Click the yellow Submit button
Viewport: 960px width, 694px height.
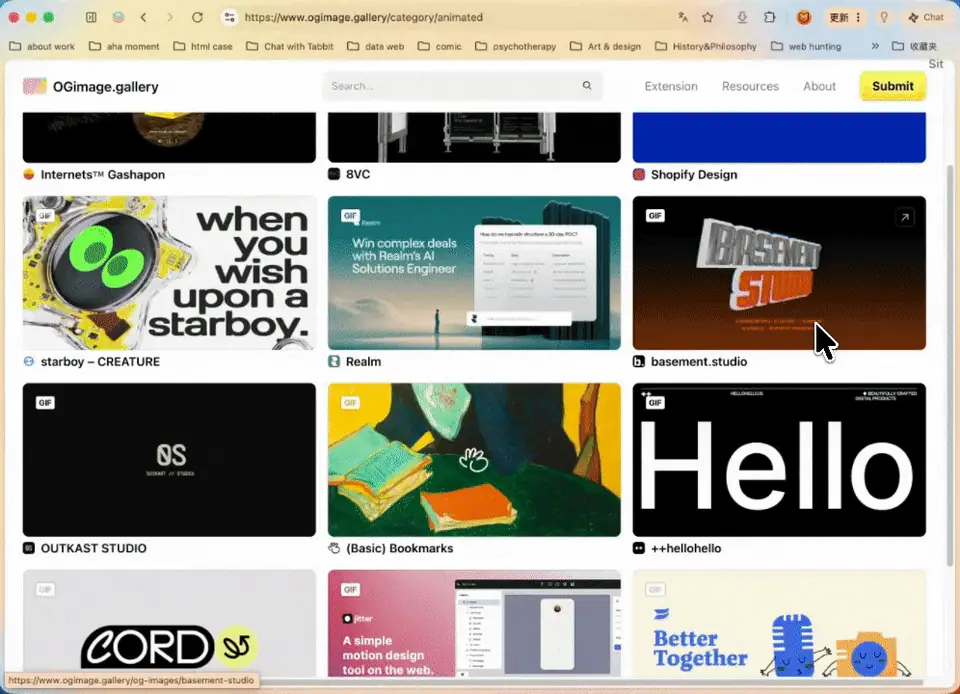(893, 86)
